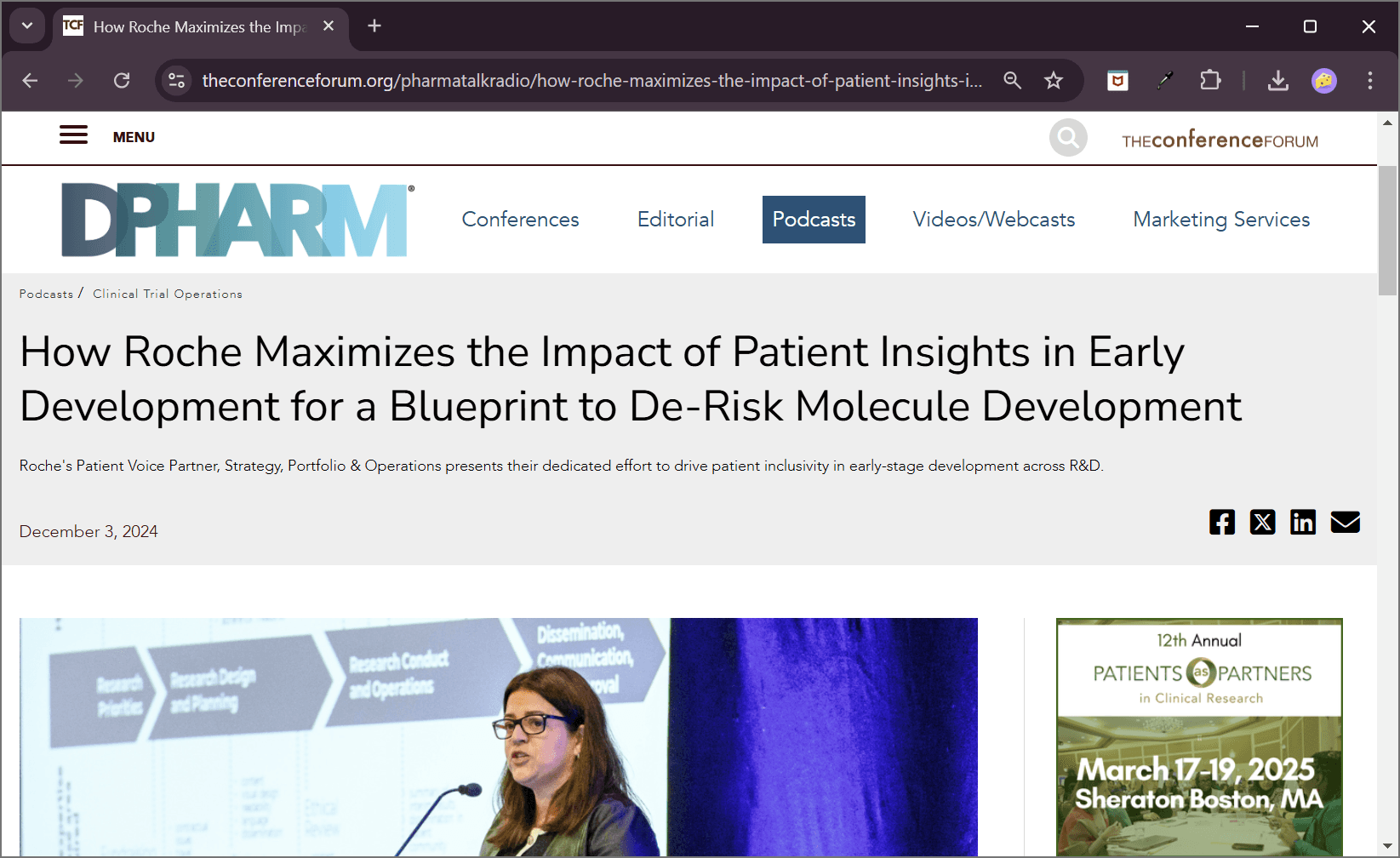Open the Videos/Webcasts nav item
The image size is (1400, 858).
994,220
